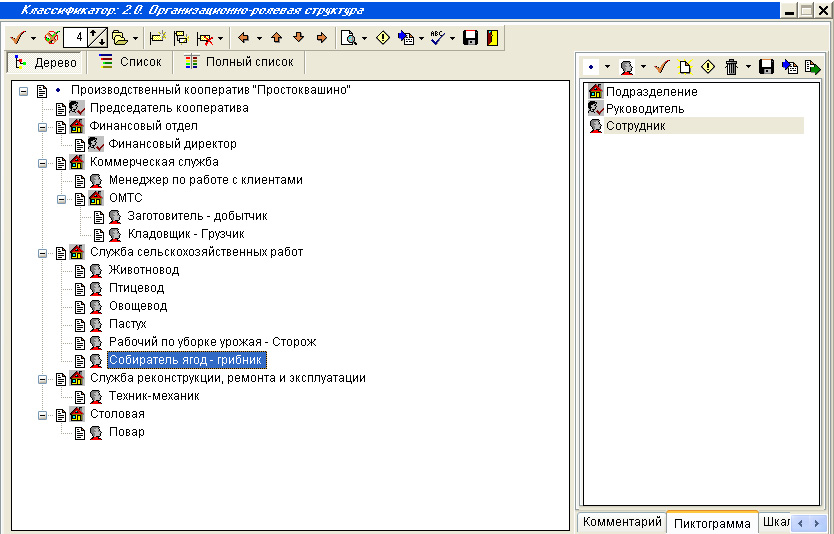Click the up arrow move icon

click(276, 38)
